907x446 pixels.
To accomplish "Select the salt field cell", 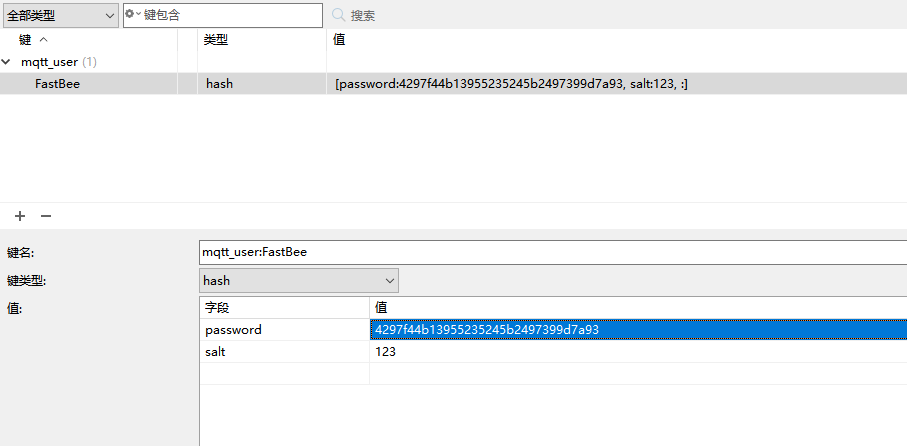I will pos(285,352).
